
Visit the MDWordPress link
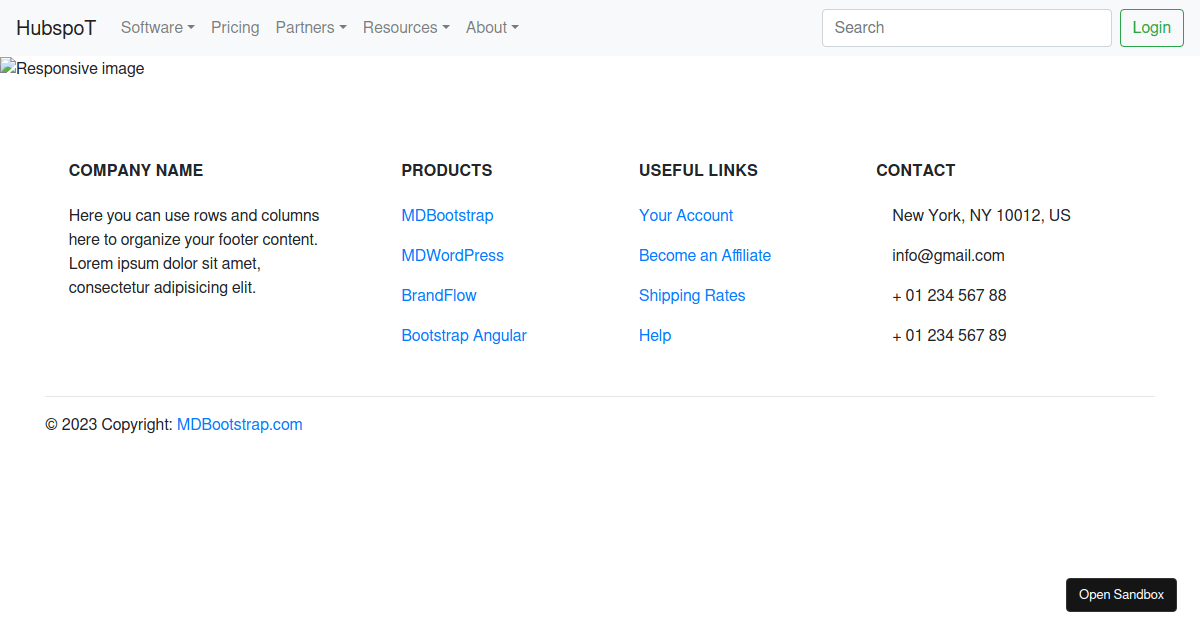click(452, 256)
